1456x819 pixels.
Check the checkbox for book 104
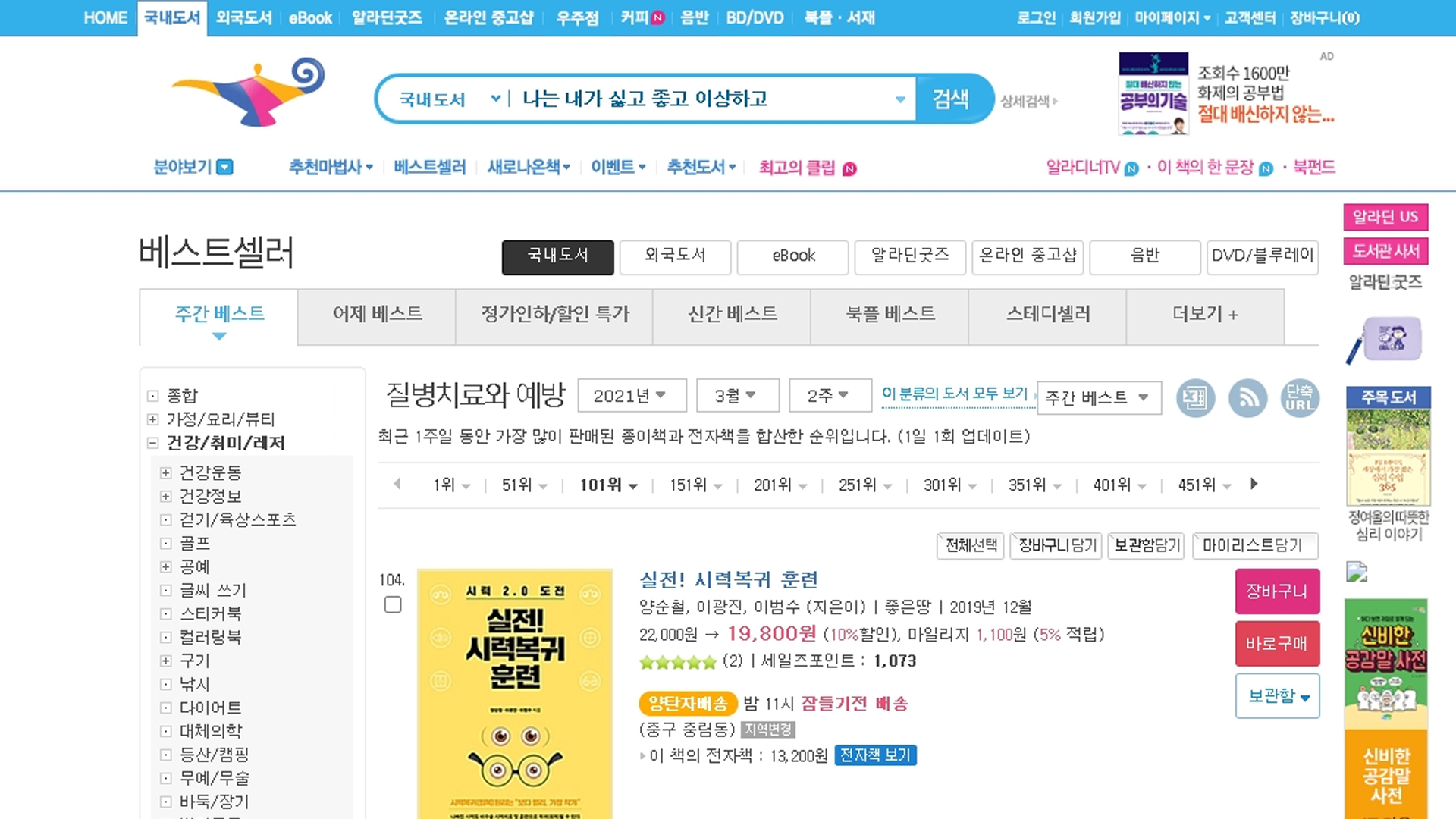pyautogui.click(x=393, y=604)
